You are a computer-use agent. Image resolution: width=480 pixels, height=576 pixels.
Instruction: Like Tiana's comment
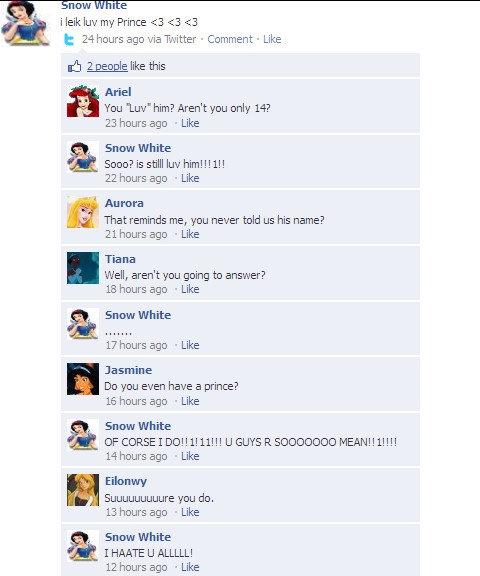coord(190,289)
